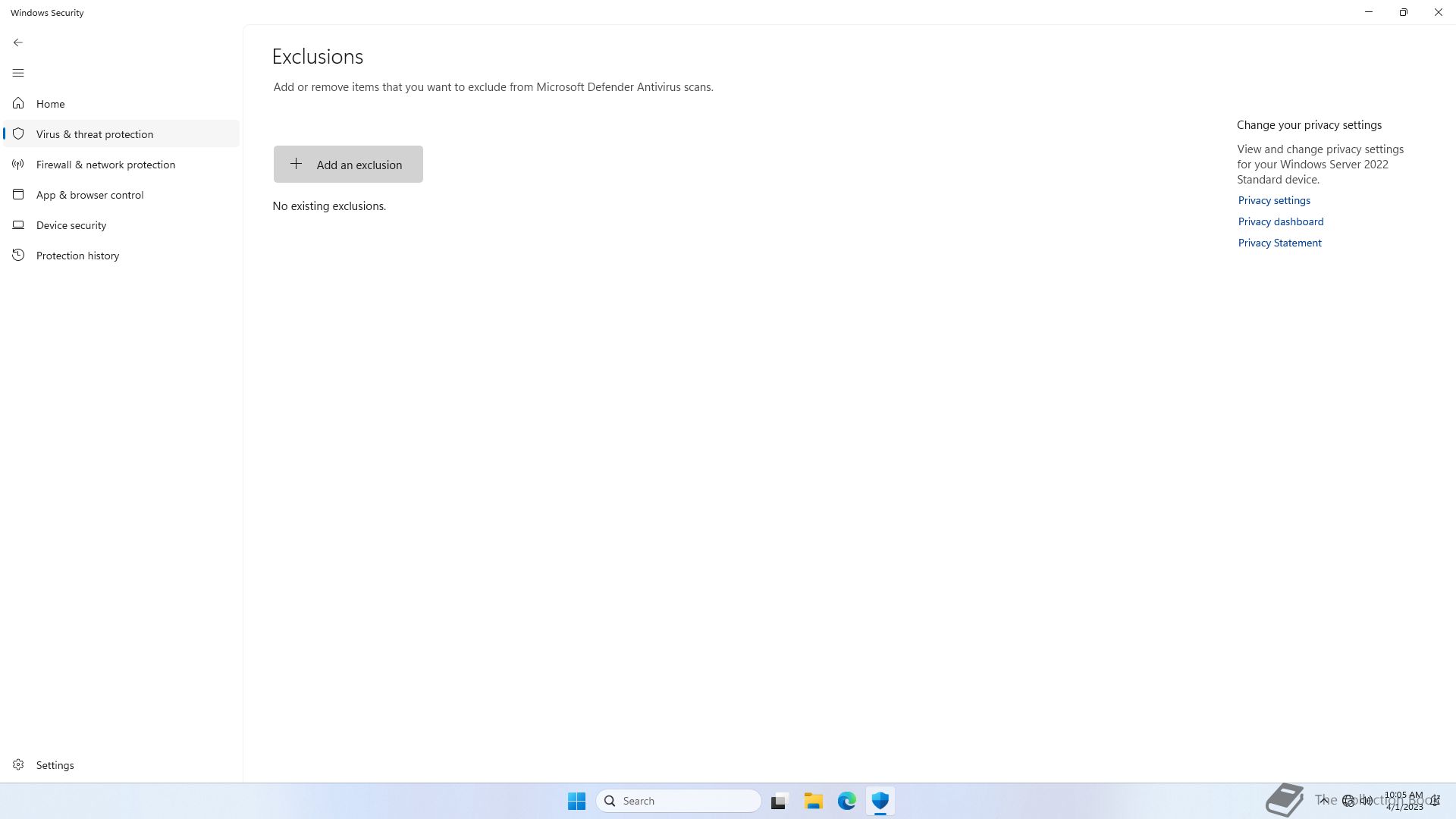Screen dimensions: 1456x819
Task: Minimize the Windows Security window
Action: click(1369, 12)
